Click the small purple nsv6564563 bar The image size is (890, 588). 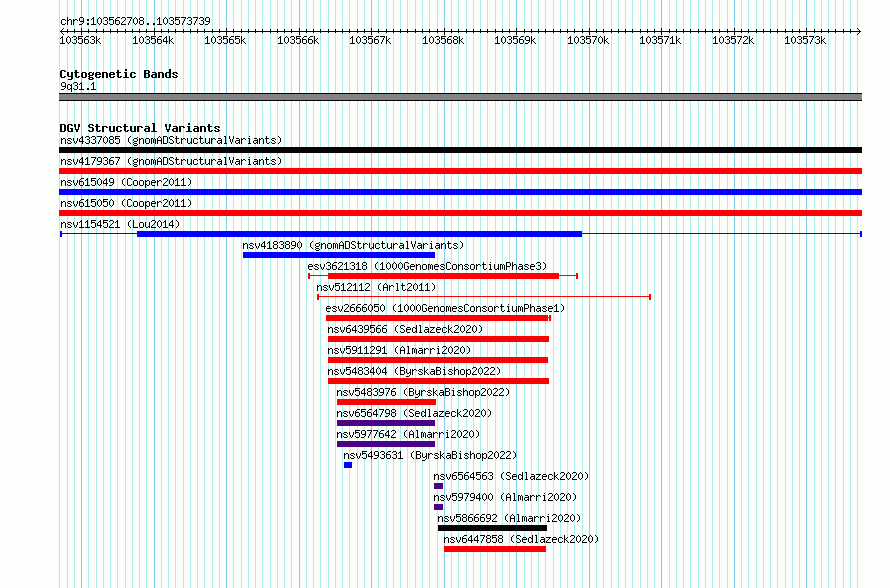click(x=438, y=486)
